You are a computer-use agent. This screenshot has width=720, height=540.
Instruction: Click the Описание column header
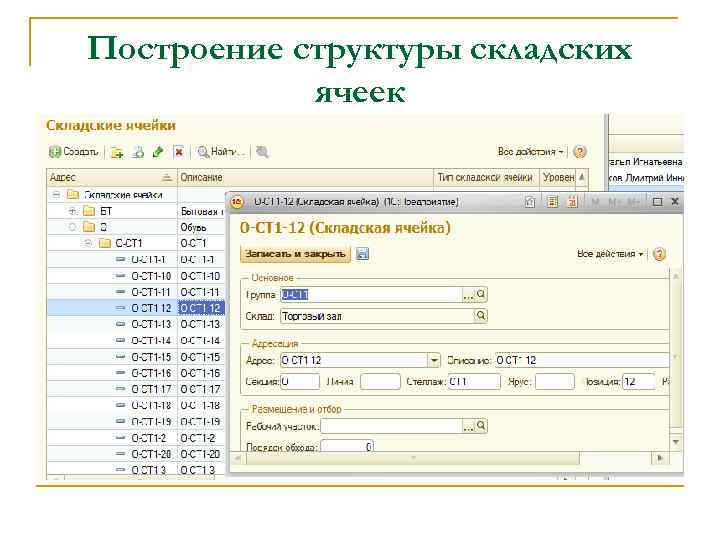pos(305,177)
